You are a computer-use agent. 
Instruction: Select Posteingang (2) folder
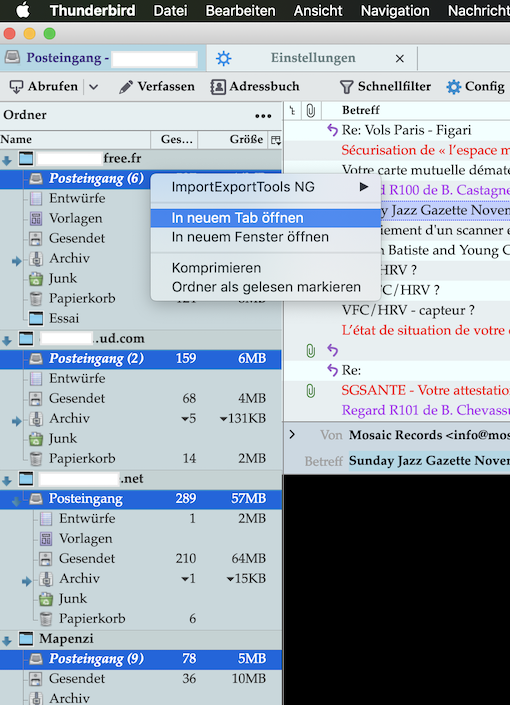pos(141,359)
